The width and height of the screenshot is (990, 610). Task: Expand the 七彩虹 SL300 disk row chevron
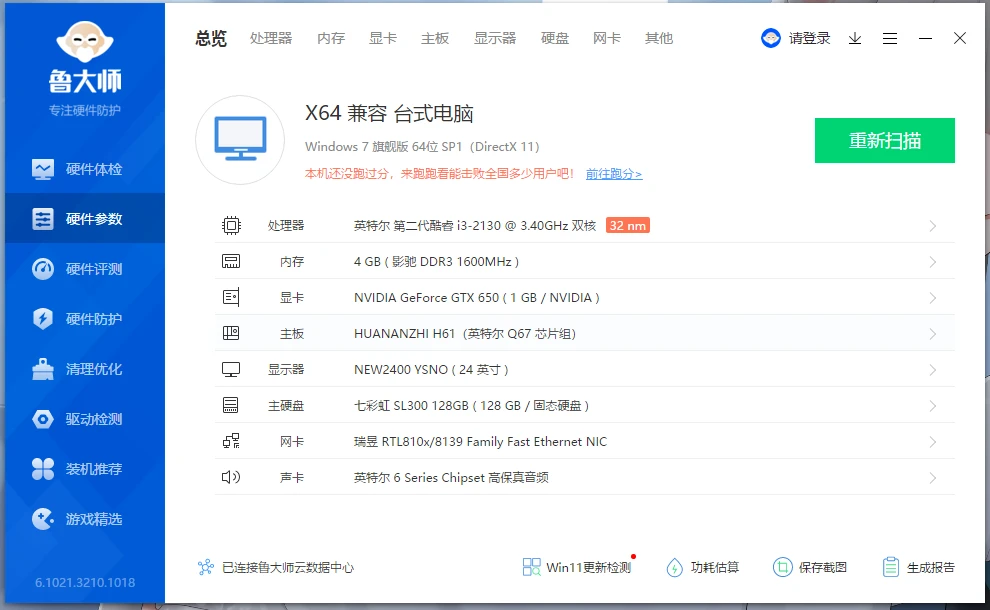coord(933,406)
